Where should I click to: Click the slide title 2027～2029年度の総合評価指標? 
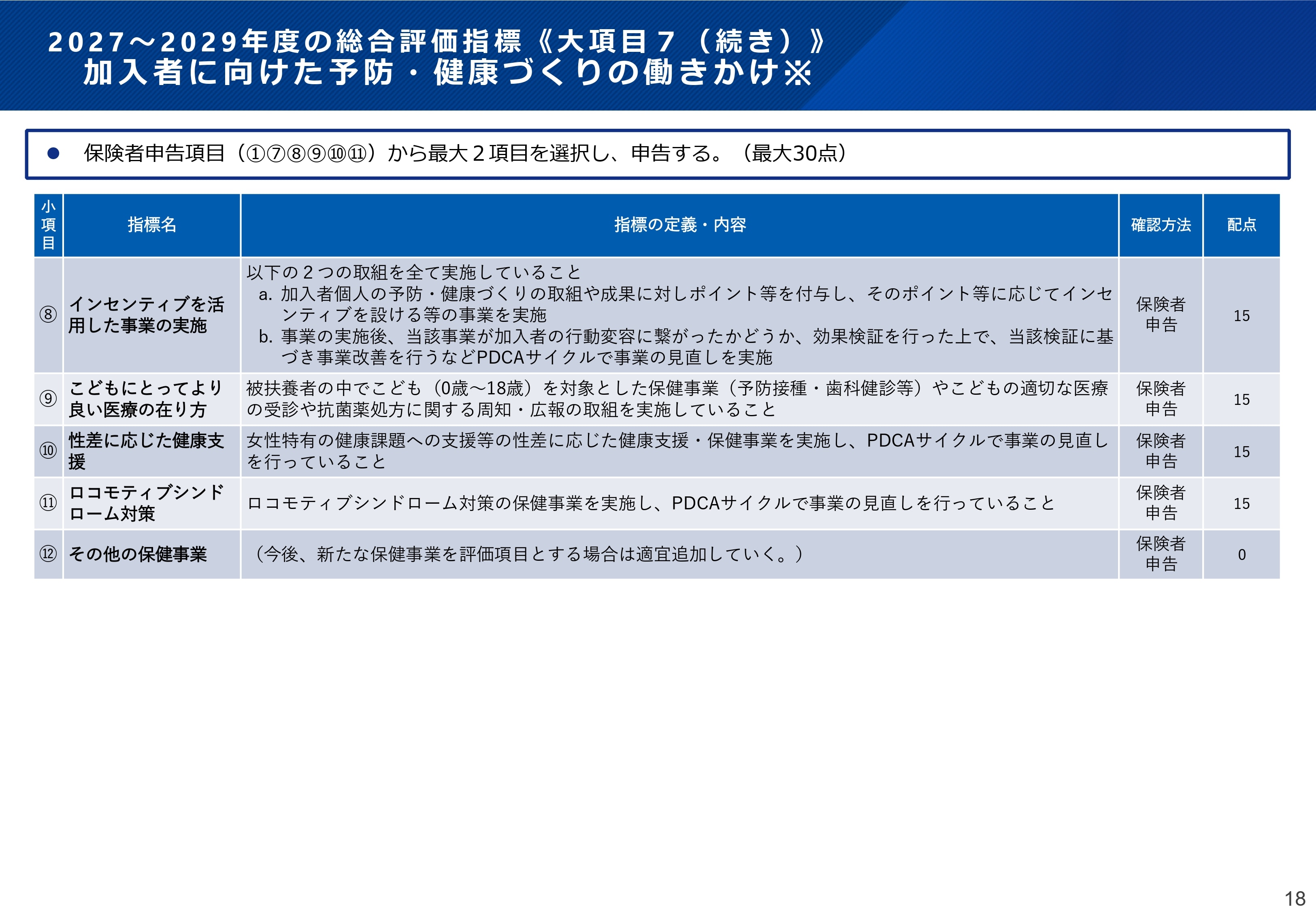tap(284, 42)
